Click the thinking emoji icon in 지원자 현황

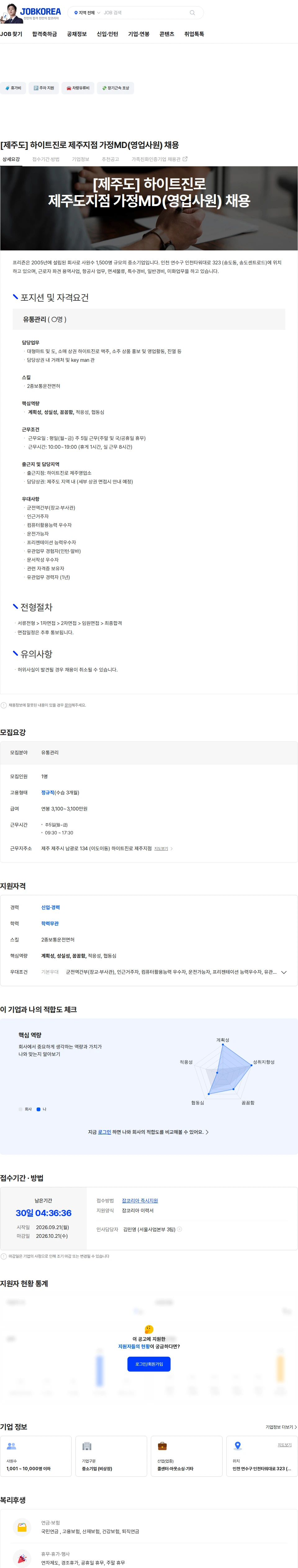tap(149, 1329)
